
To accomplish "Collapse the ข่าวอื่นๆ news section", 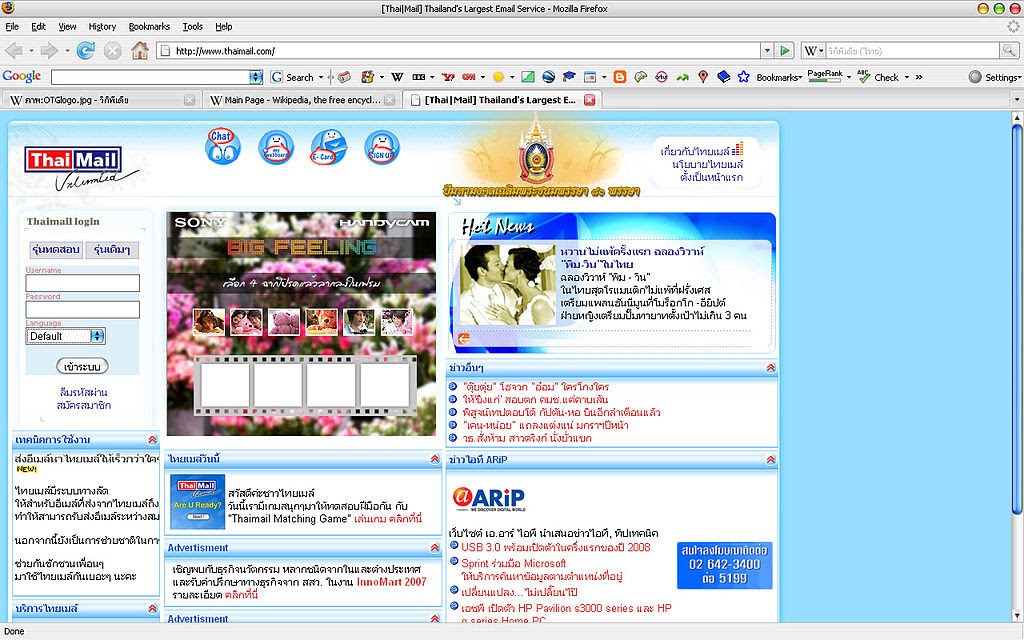I will (x=771, y=368).
